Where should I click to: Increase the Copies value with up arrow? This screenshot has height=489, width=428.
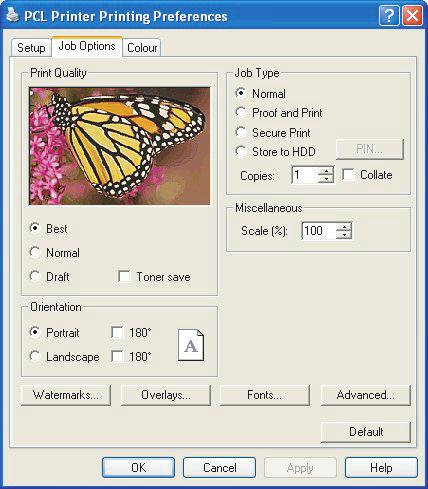[326, 170]
